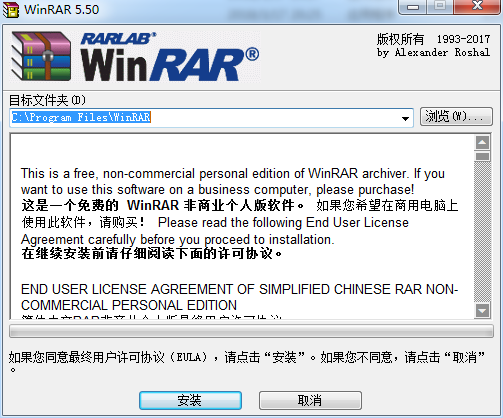This screenshot has height=418, width=503.
Task: Click the WinRAR icon in the title bar
Action: click(x=11, y=10)
